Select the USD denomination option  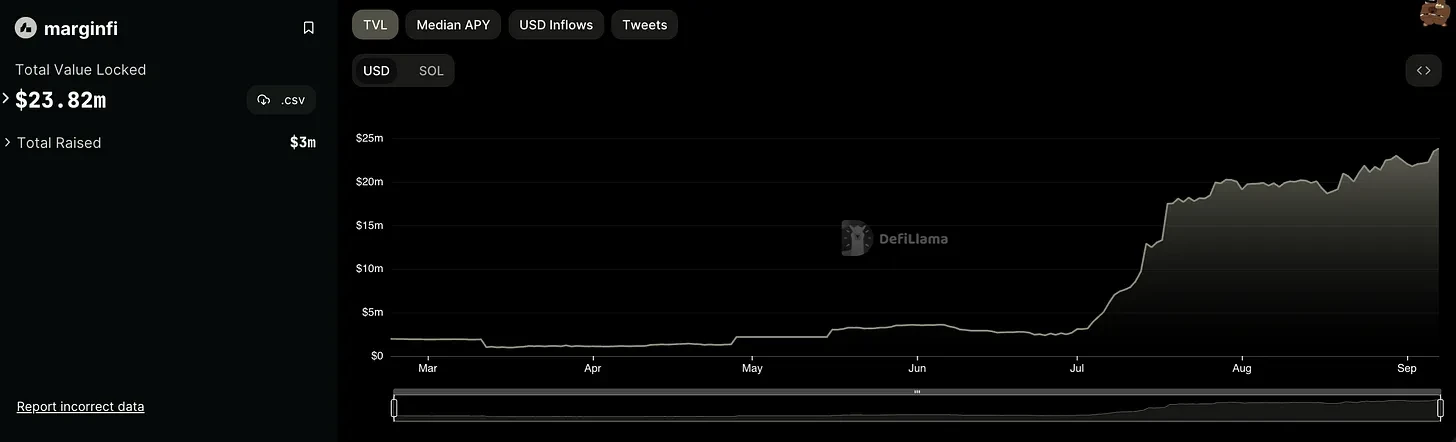376,71
